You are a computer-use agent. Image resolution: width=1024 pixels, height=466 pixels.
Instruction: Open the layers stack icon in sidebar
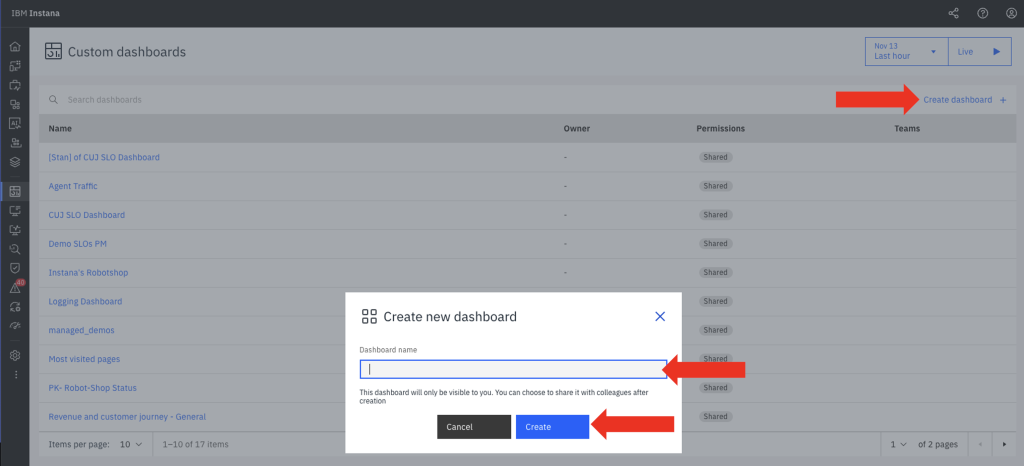coord(15,162)
